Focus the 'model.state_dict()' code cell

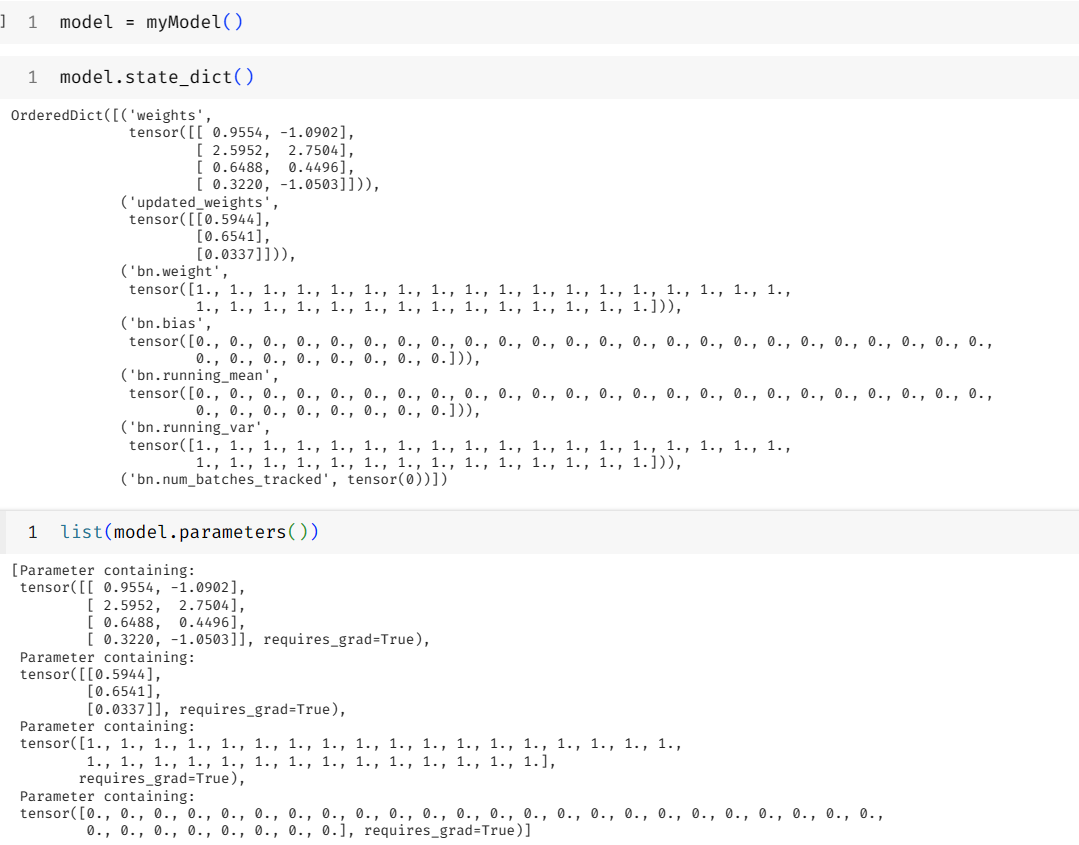pyautogui.click(x=600, y=77)
